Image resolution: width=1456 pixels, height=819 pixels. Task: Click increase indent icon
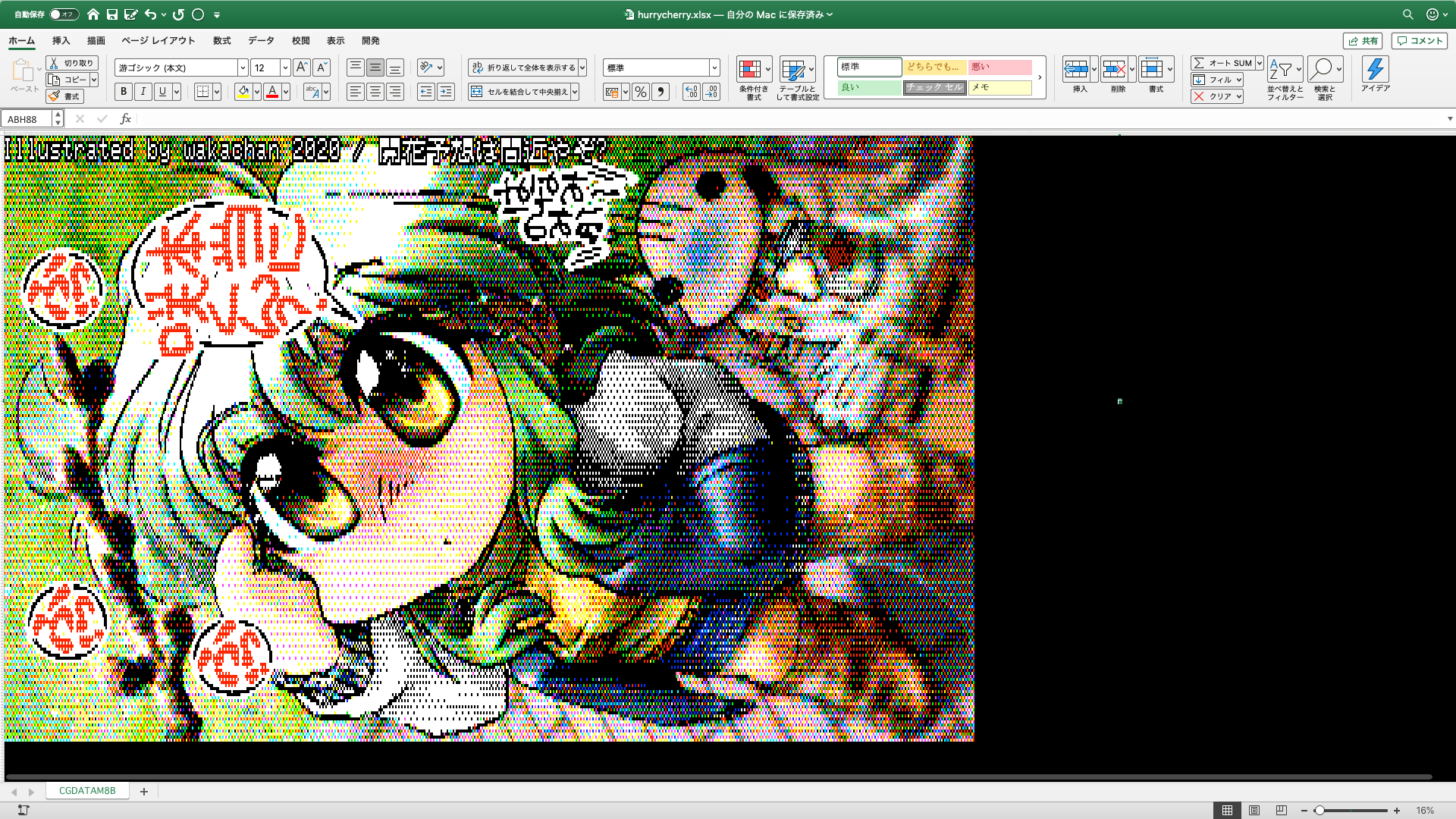tap(446, 92)
